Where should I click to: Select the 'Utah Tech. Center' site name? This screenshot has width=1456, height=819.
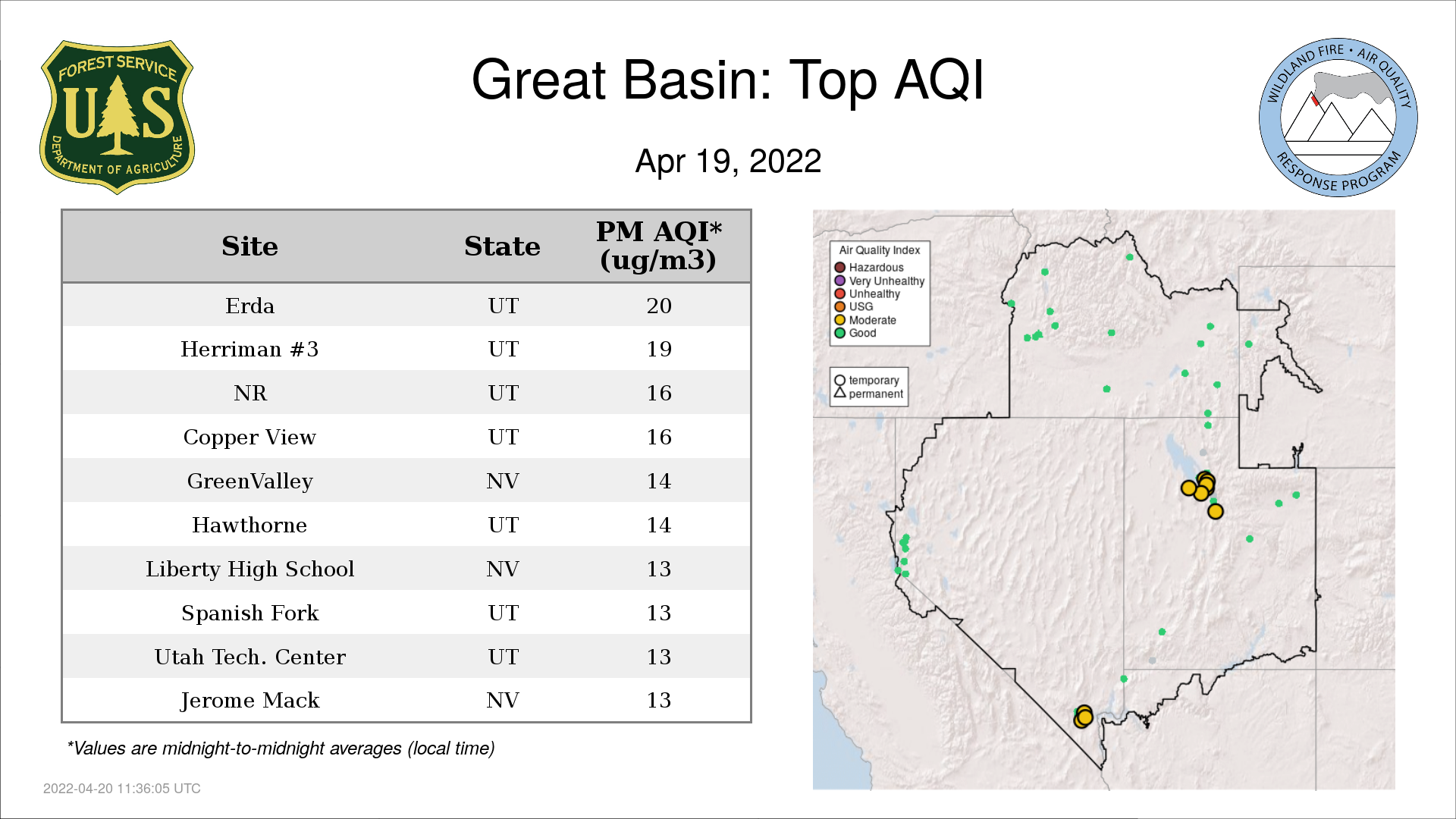pyautogui.click(x=249, y=657)
